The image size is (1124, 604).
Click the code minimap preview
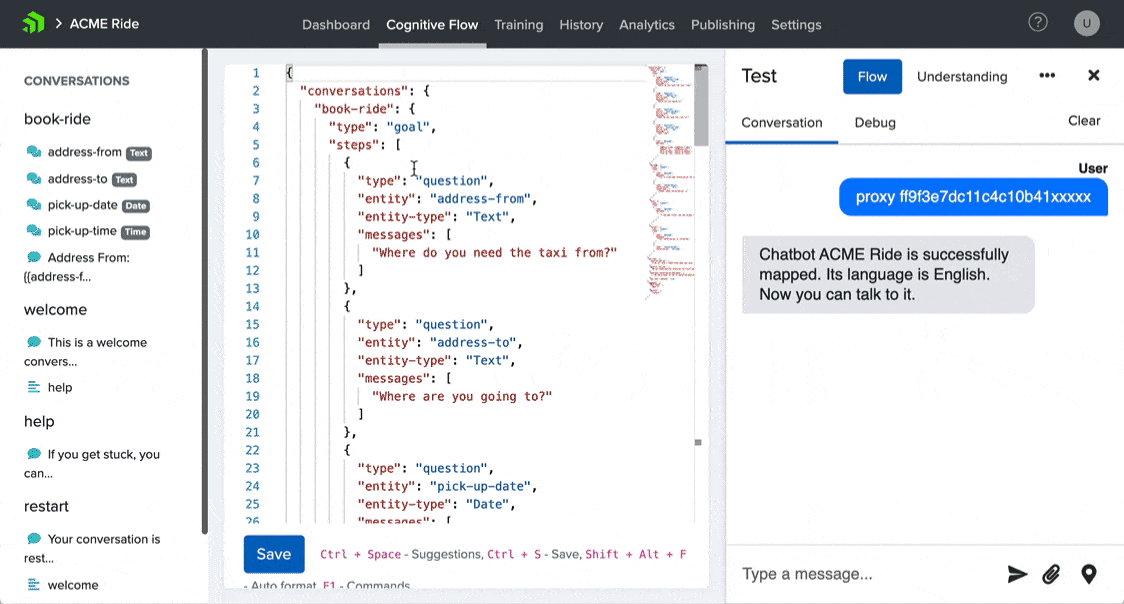click(670, 181)
